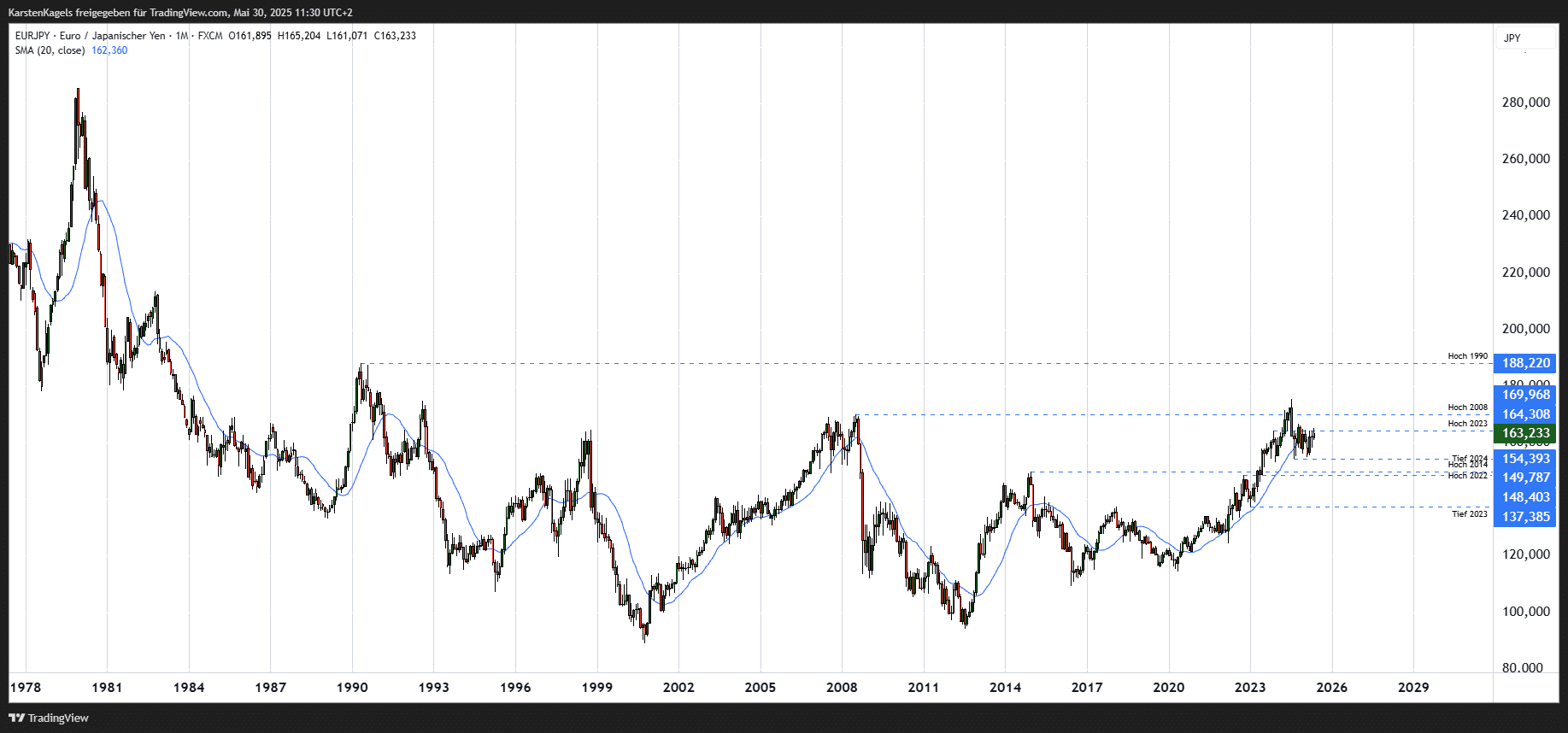This screenshot has height=733, width=1568.
Task: Click the 1984 year on time axis
Action: 189,688
